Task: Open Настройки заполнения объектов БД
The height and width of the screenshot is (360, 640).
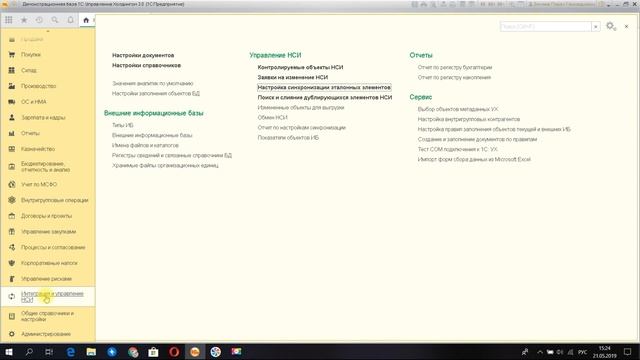Action: pos(156,93)
